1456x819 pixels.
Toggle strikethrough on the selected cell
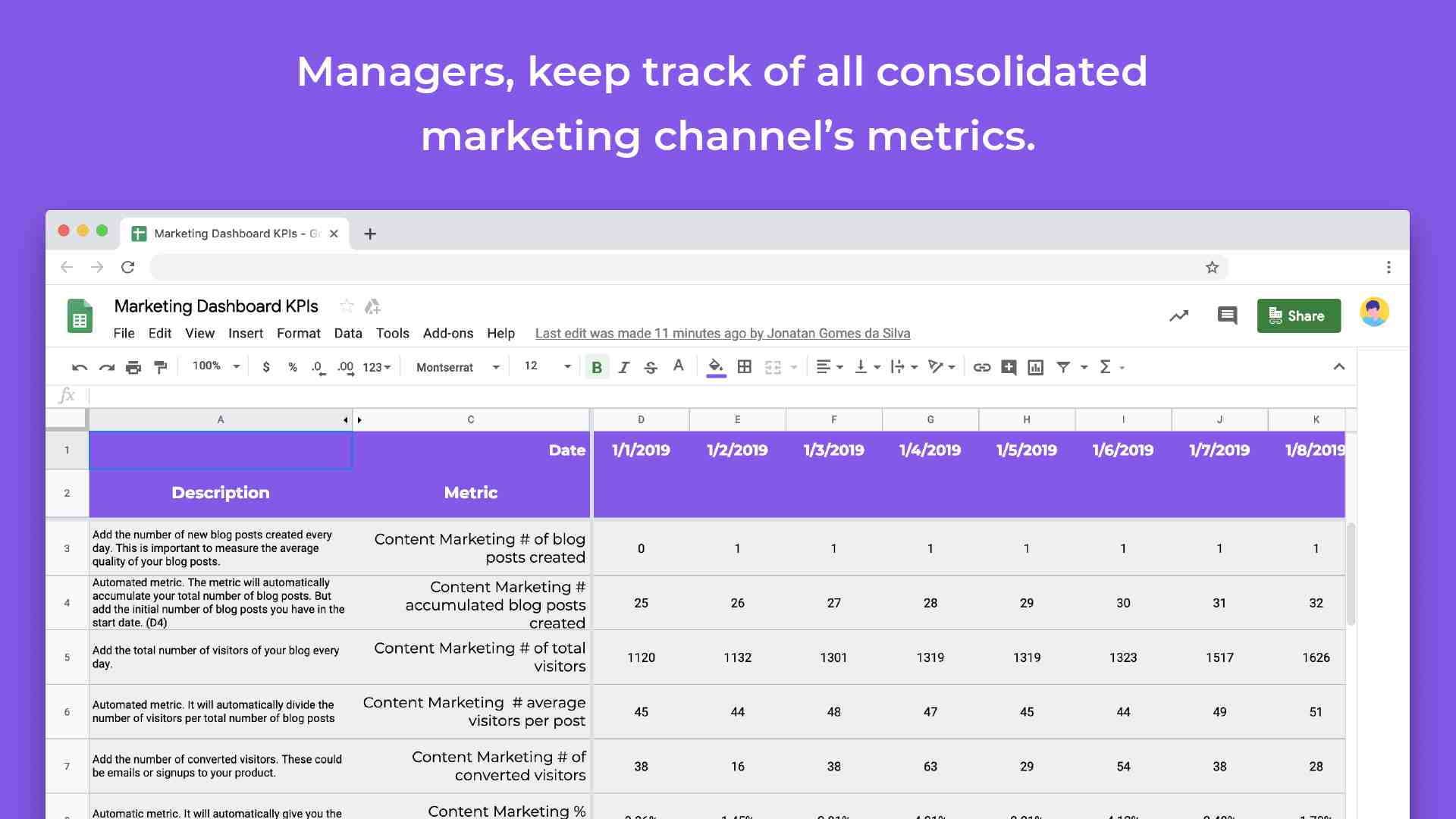[651, 366]
